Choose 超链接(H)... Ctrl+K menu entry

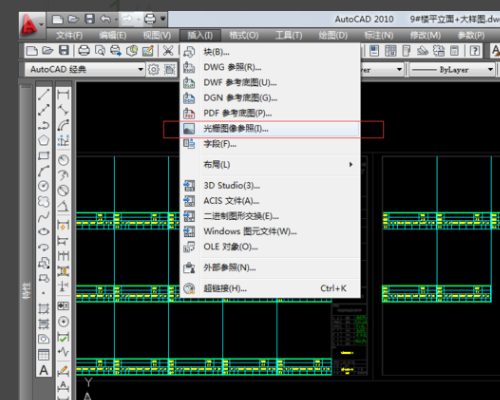pos(270,288)
